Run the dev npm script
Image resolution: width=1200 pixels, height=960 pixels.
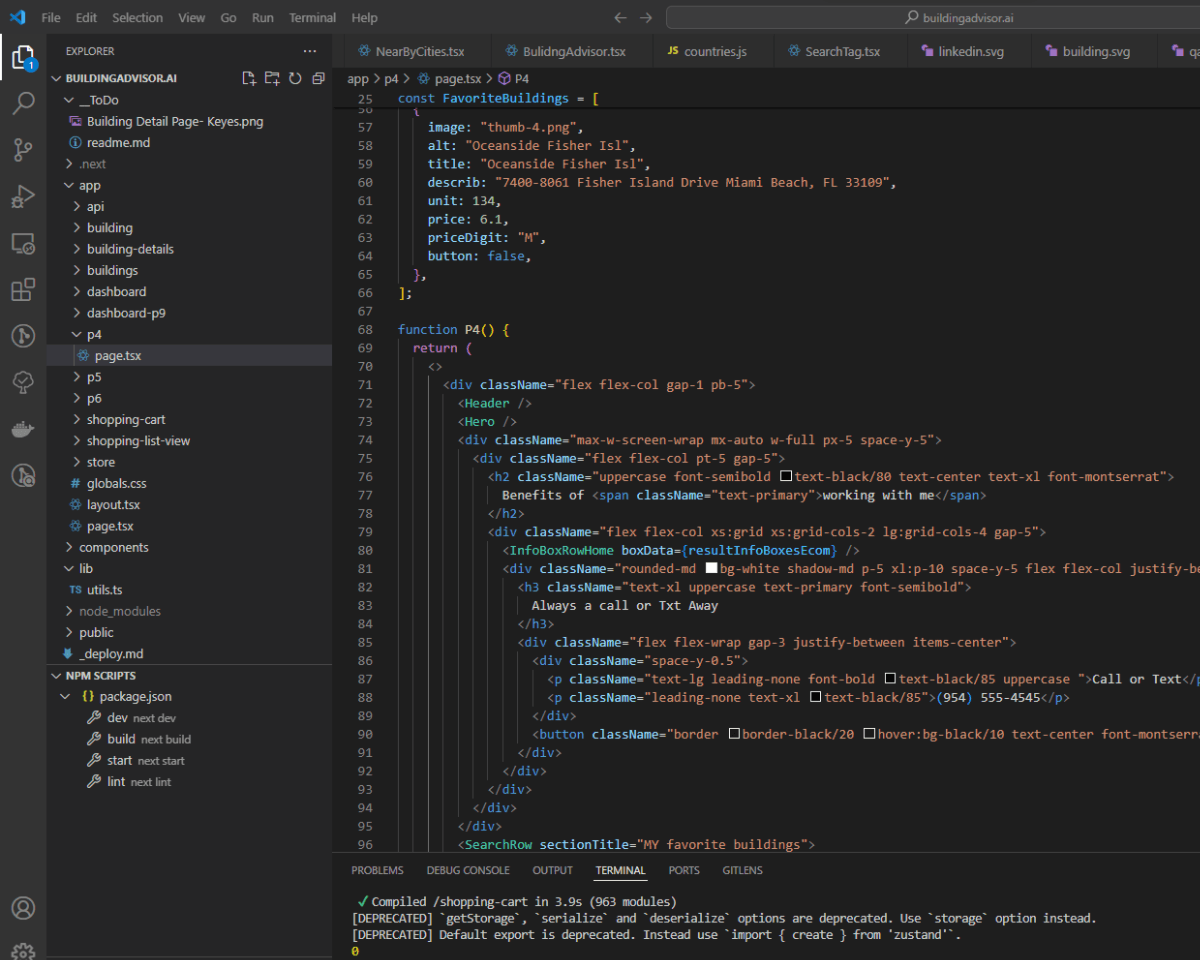point(118,718)
